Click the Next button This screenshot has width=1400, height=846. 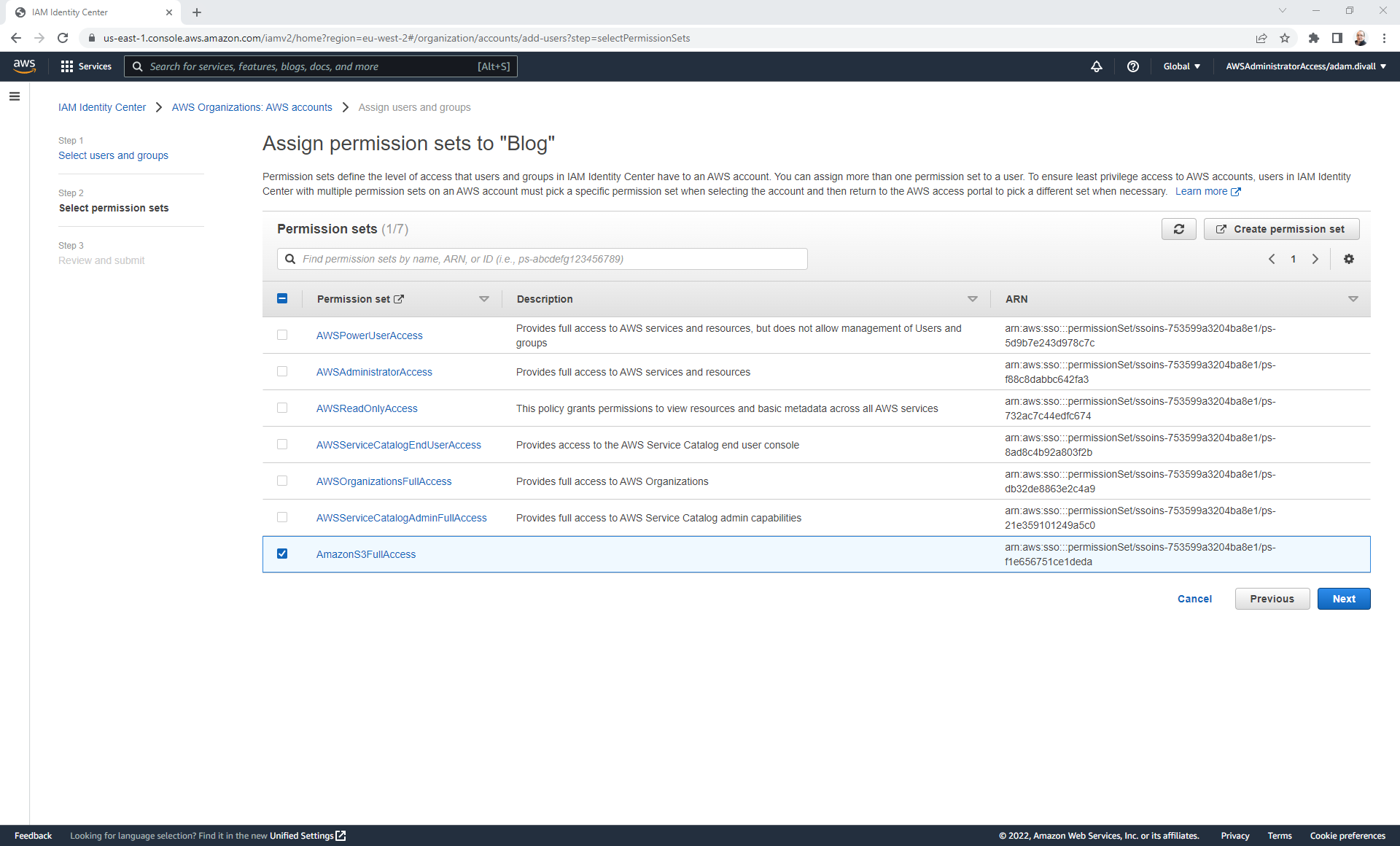tap(1343, 599)
